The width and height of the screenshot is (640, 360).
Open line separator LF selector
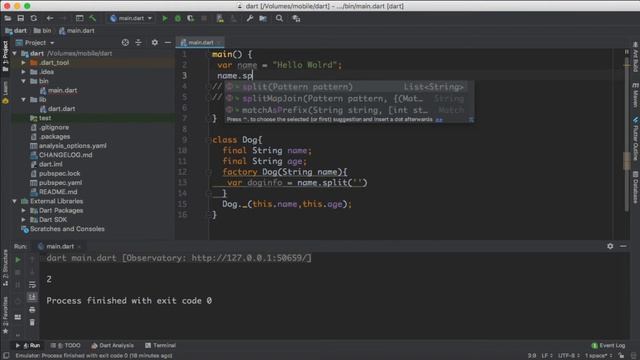pos(547,356)
